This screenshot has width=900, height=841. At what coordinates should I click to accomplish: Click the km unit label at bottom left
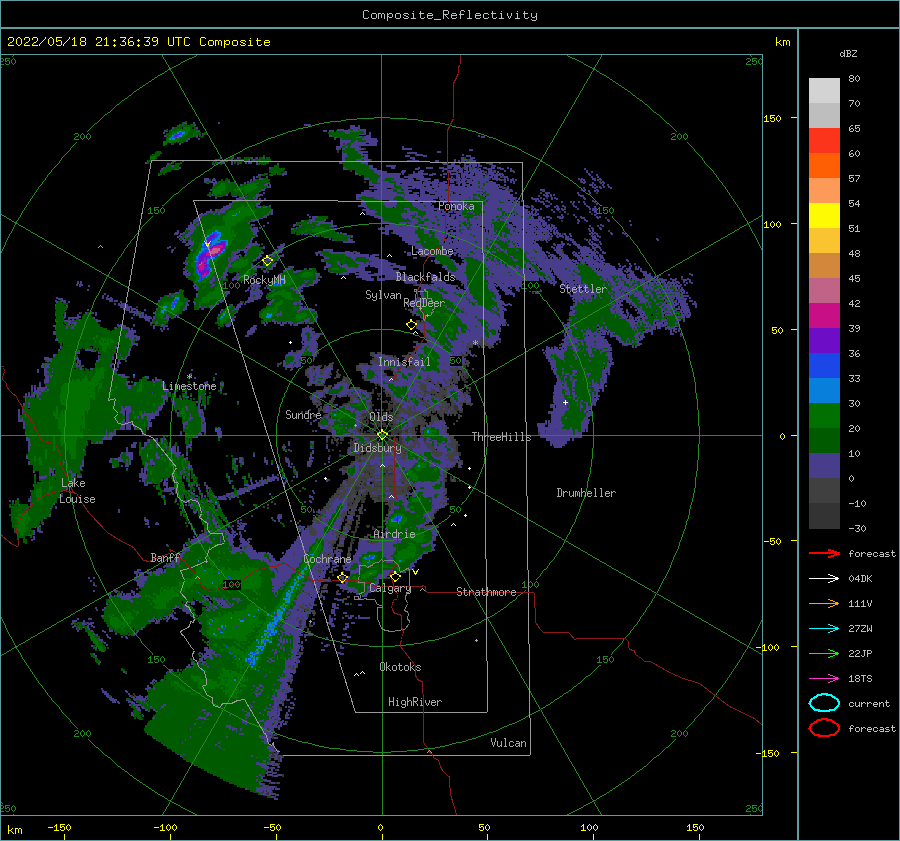(x=14, y=830)
